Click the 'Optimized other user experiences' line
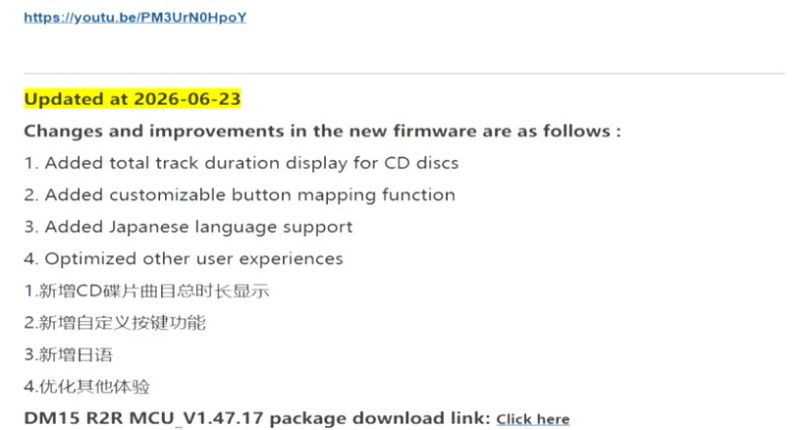Image resolution: width=810 pixels, height=430 pixels. click(x=183, y=258)
